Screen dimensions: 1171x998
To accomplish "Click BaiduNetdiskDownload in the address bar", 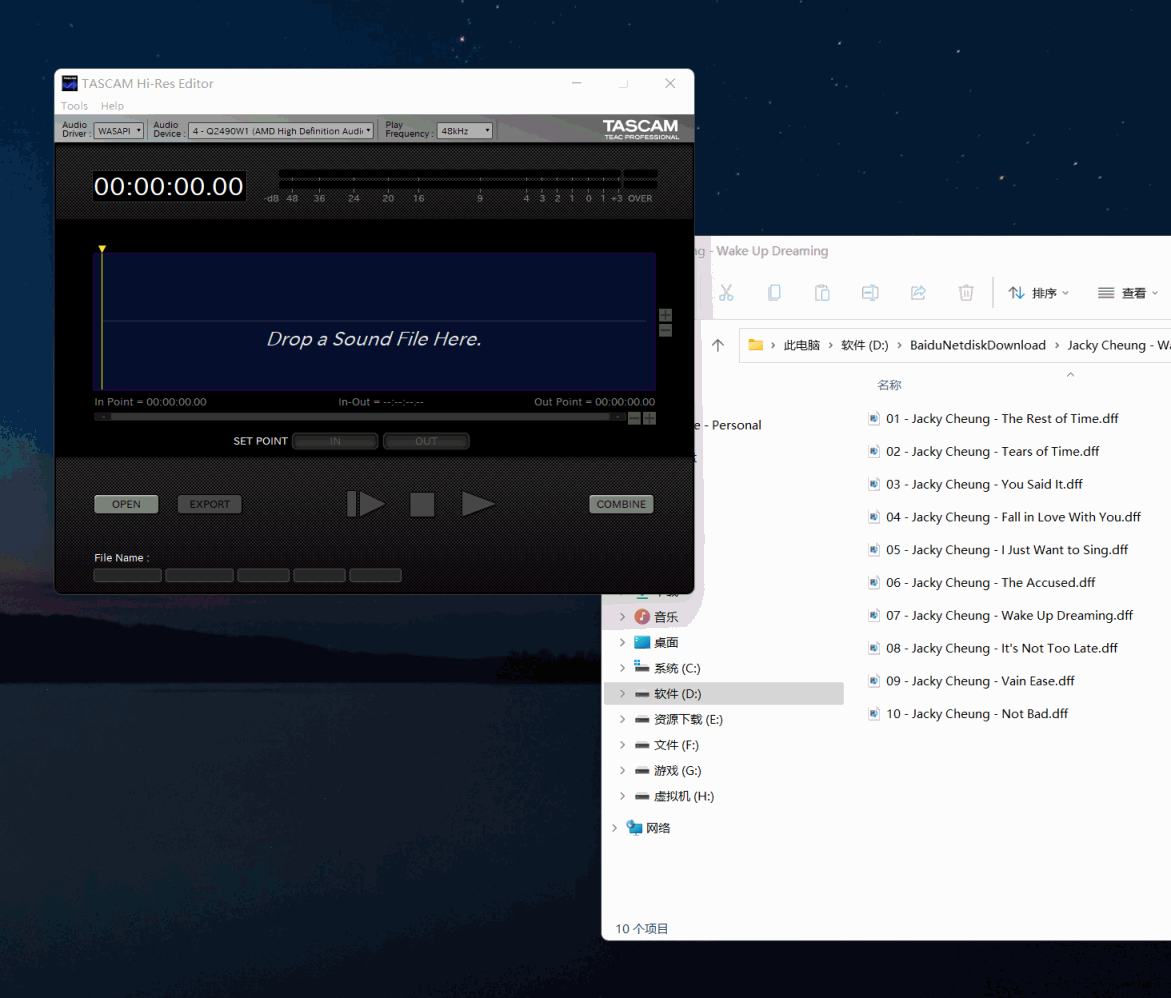I will point(978,345).
